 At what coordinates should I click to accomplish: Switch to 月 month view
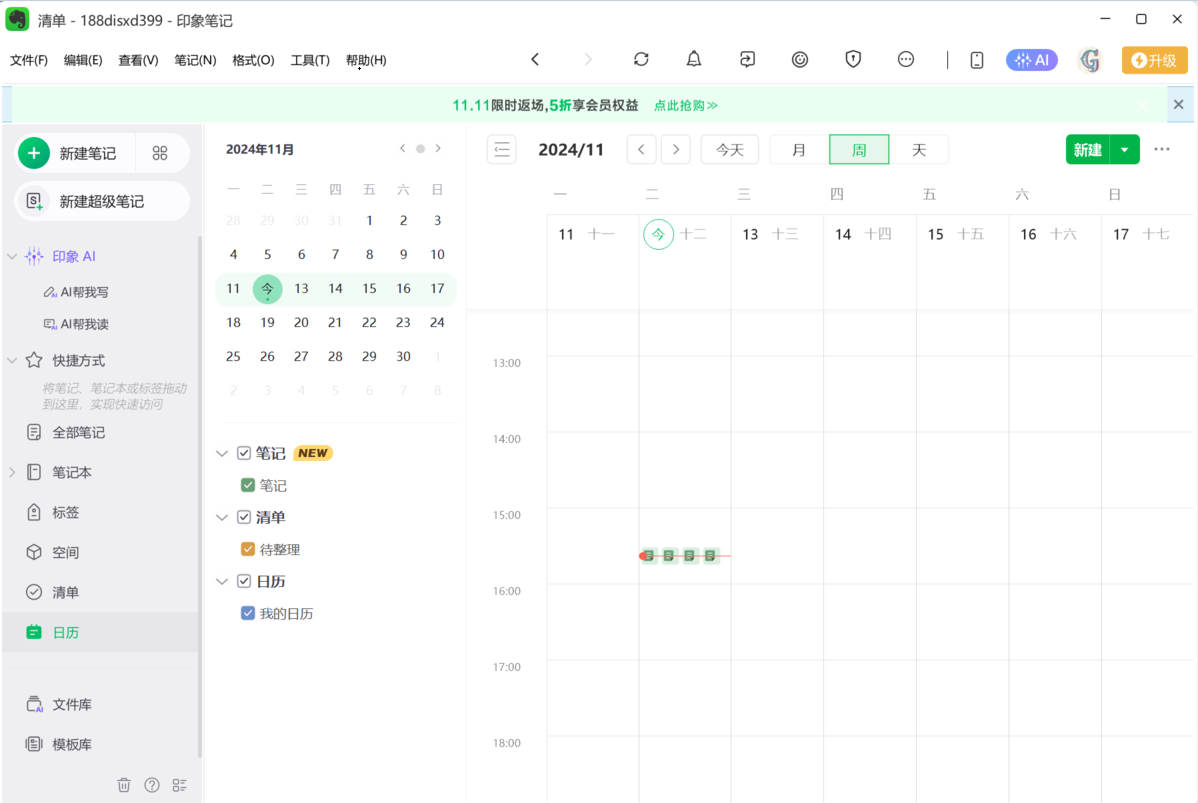[x=799, y=150]
